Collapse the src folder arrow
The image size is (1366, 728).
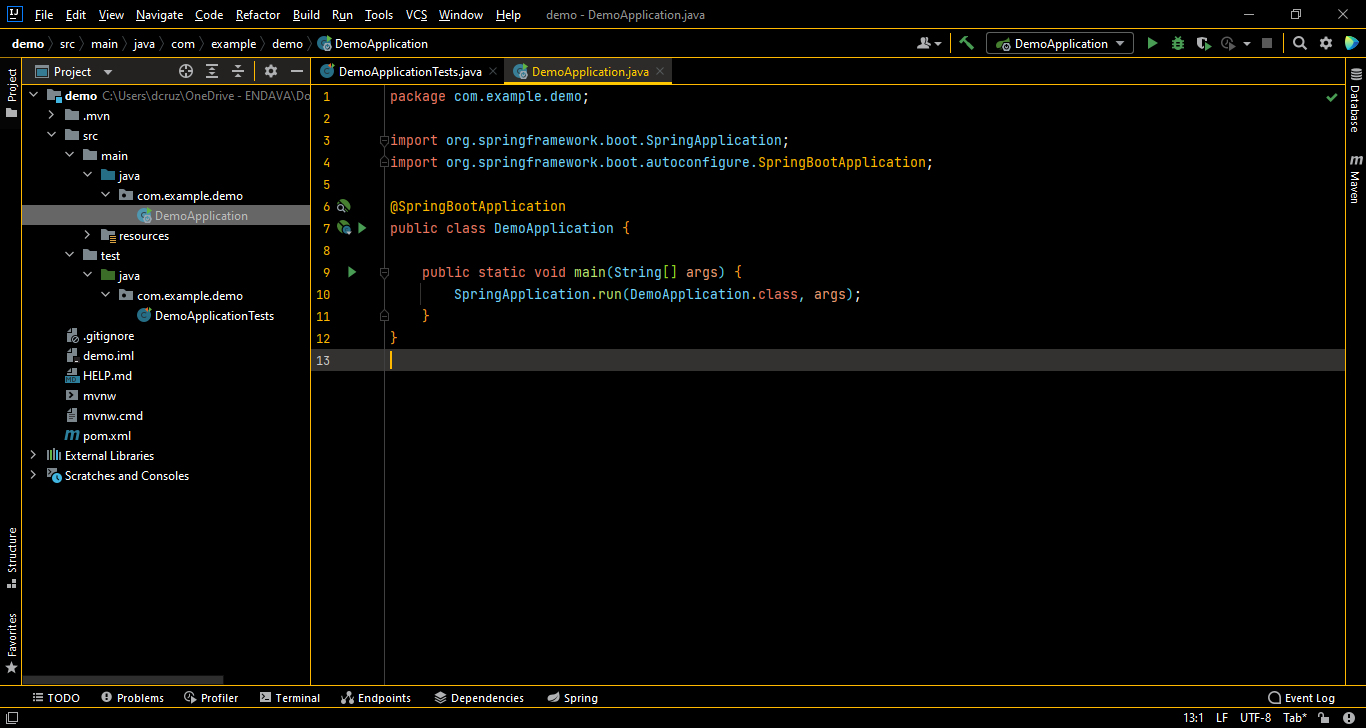(51, 136)
